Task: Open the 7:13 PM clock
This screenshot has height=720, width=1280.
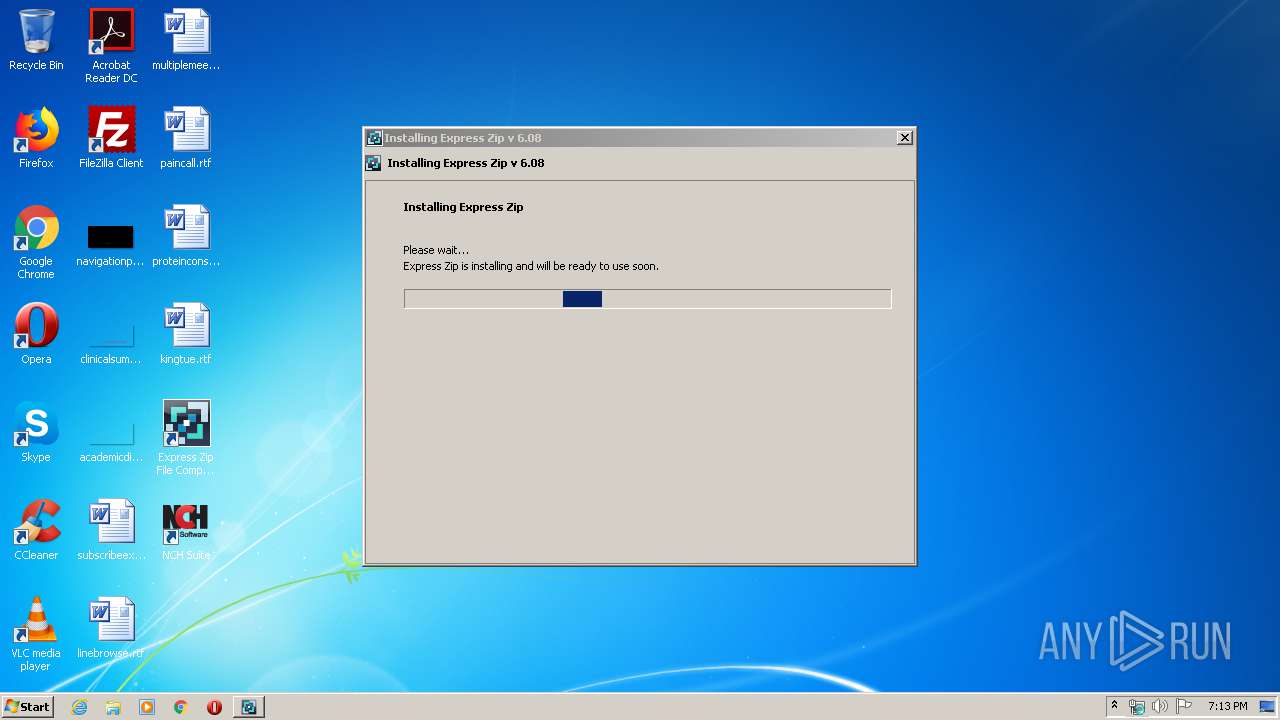Action: (1227, 707)
